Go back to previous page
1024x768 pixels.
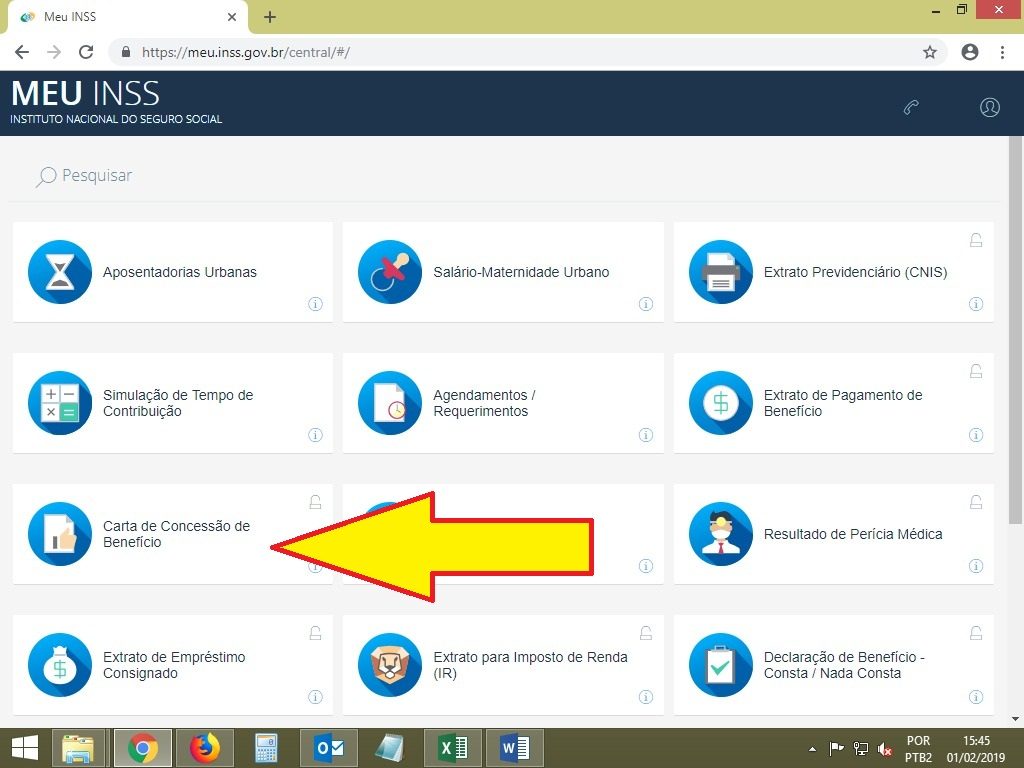pyautogui.click(x=22, y=52)
